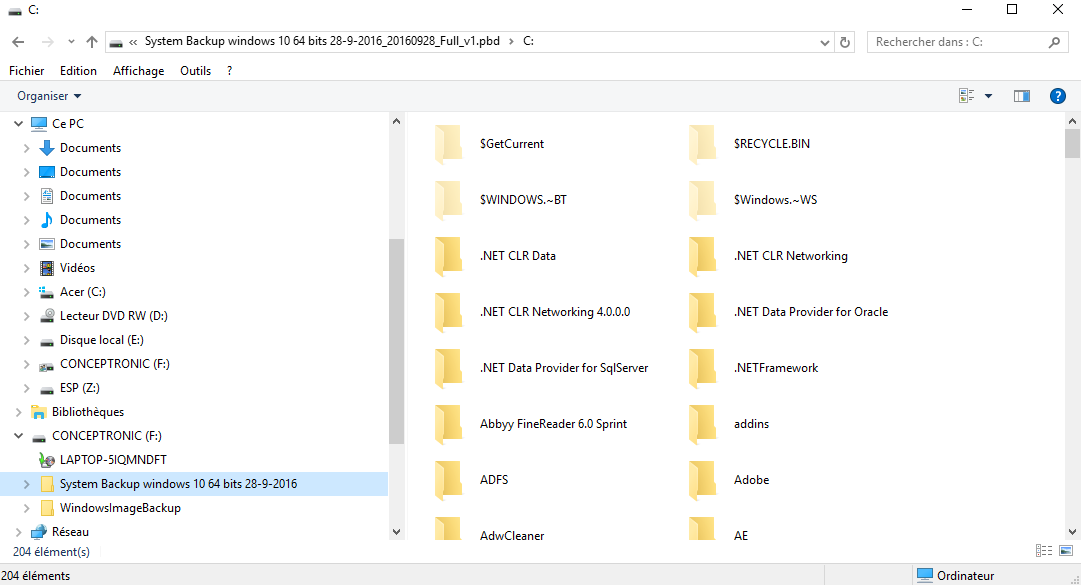Click the Acer (C:) drive icon
Image resolution: width=1081 pixels, height=585 pixels.
(x=47, y=292)
